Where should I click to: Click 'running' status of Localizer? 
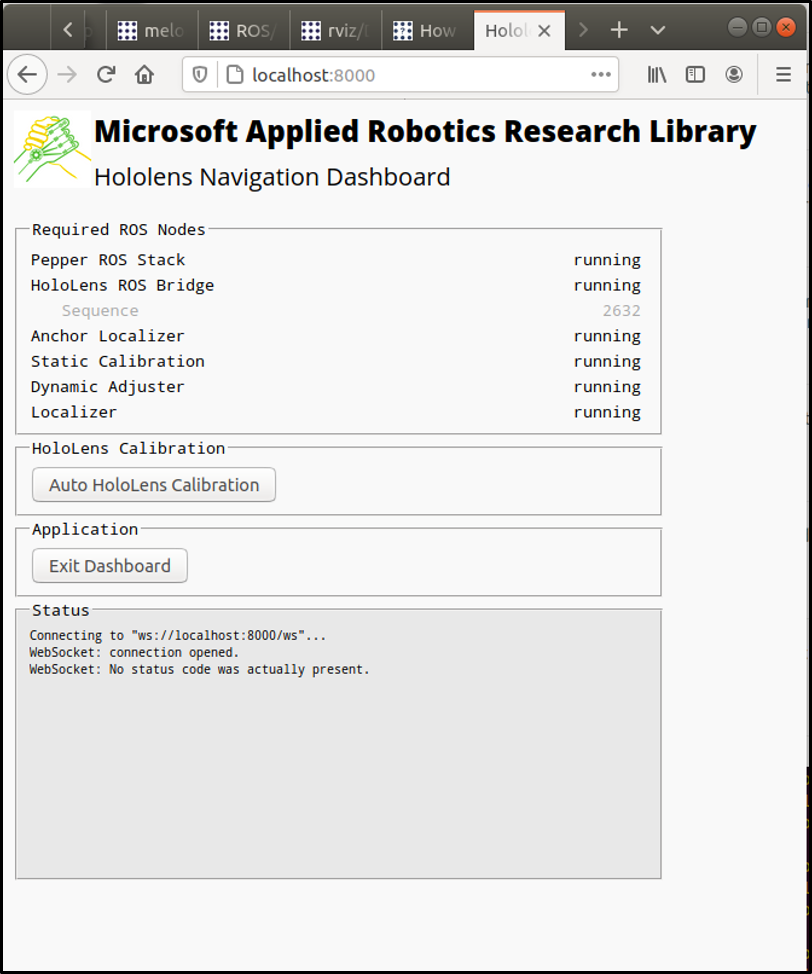607,413
